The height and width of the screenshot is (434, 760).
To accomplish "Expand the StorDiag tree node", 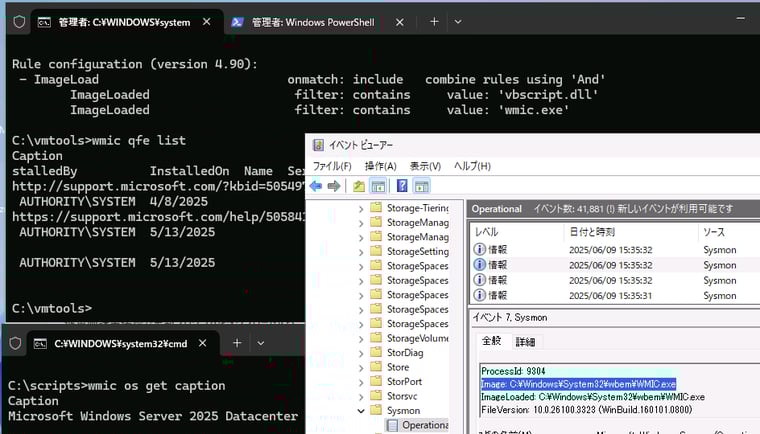I will (x=361, y=354).
